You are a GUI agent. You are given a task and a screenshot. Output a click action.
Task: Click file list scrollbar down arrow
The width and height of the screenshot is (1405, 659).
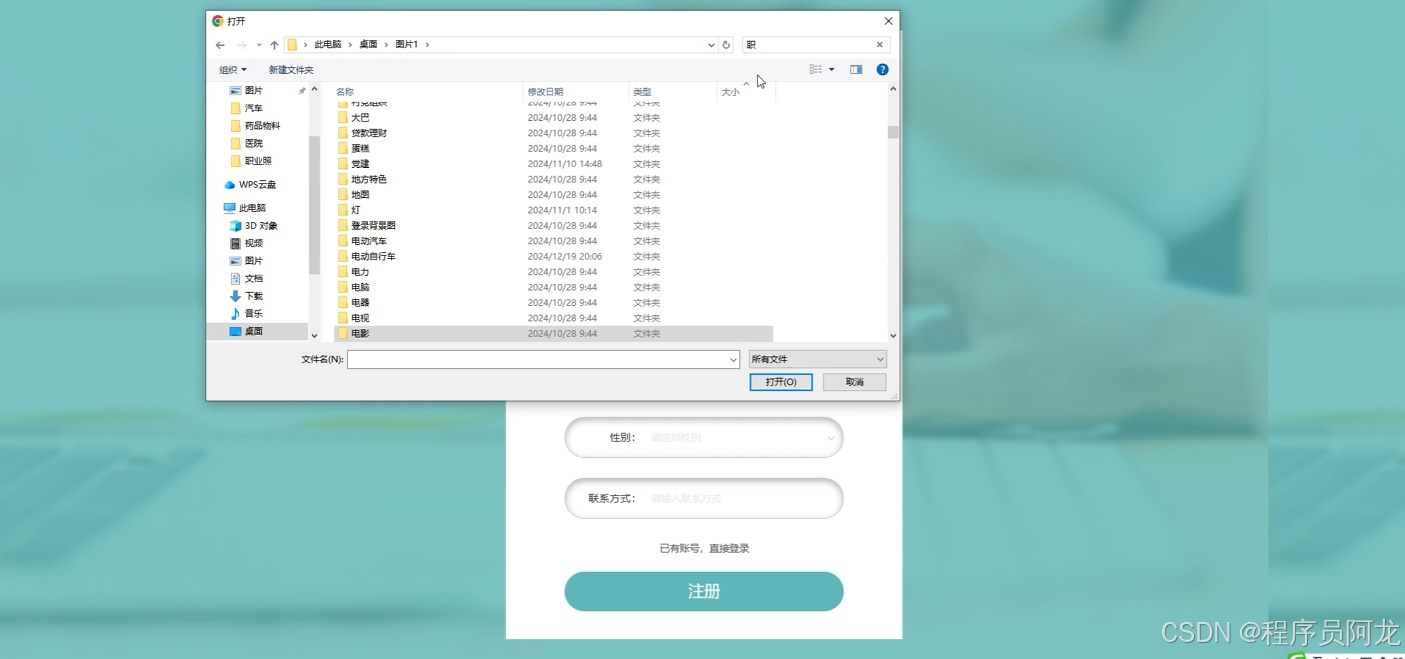pos(893,336)
